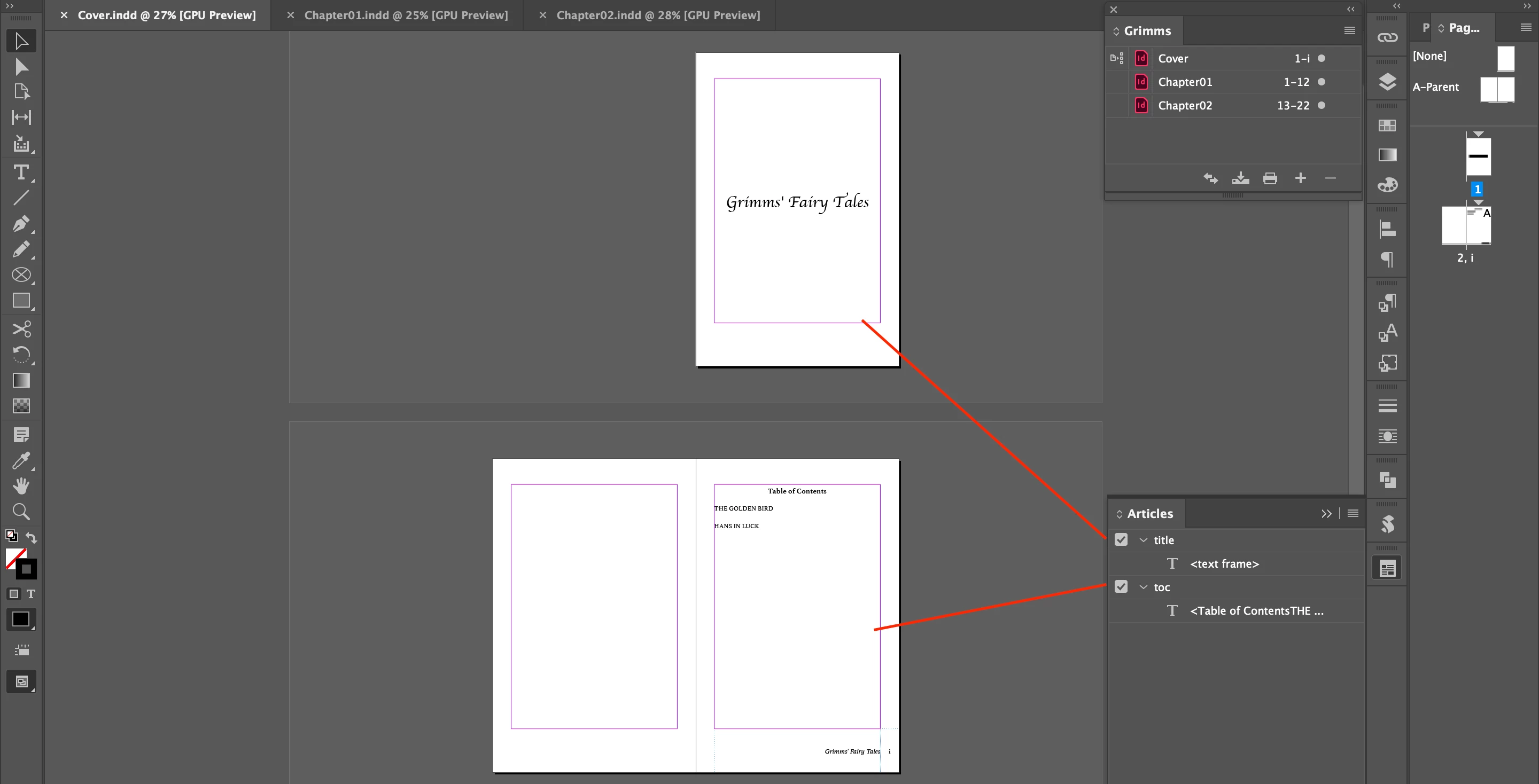1539x784 pixels.
Task: Set style source beside the Chapter01 document
Action: pyautogui.click(x=1116, y=82)
